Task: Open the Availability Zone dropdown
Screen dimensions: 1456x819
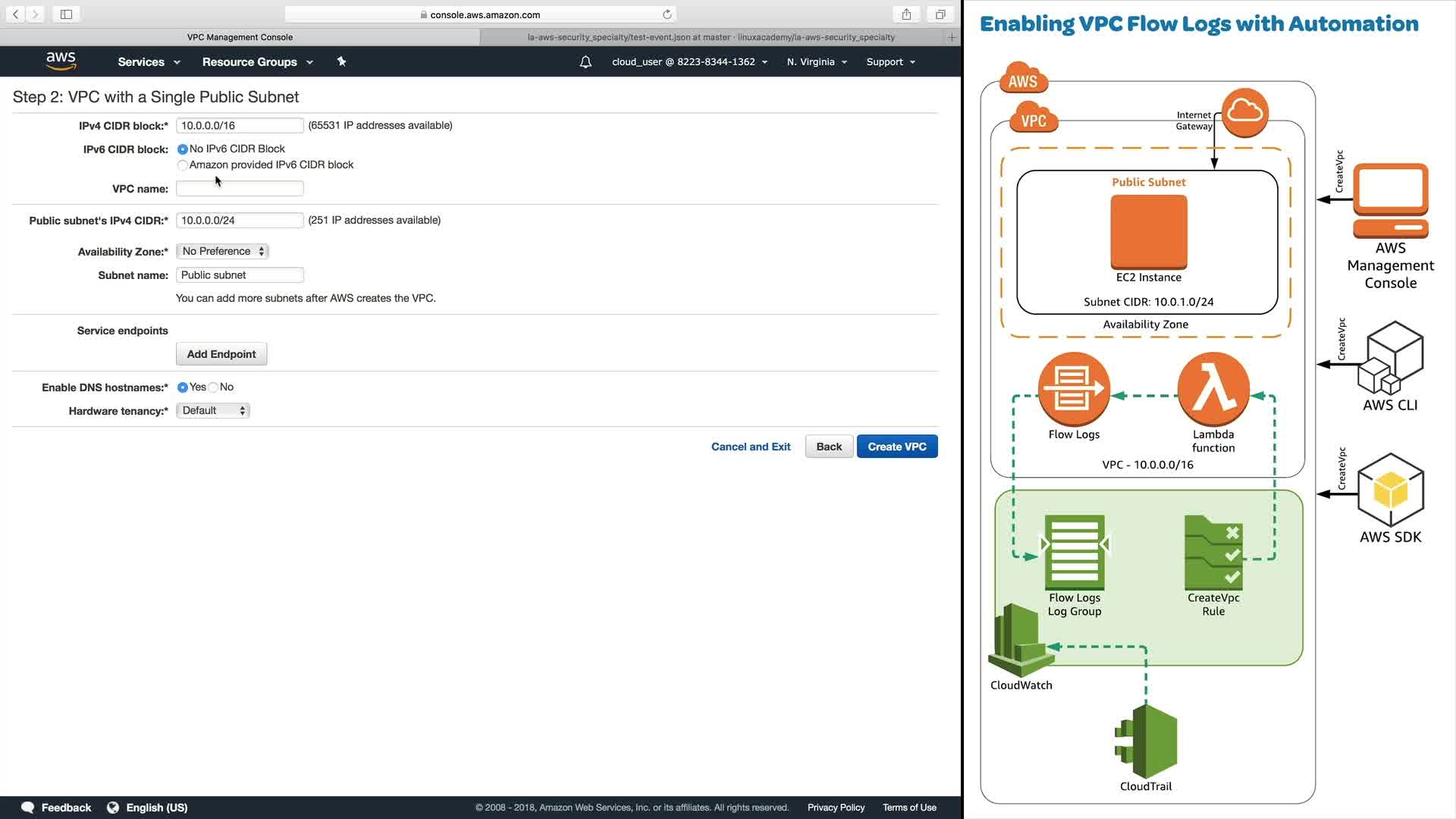Action: coord(222,251)
